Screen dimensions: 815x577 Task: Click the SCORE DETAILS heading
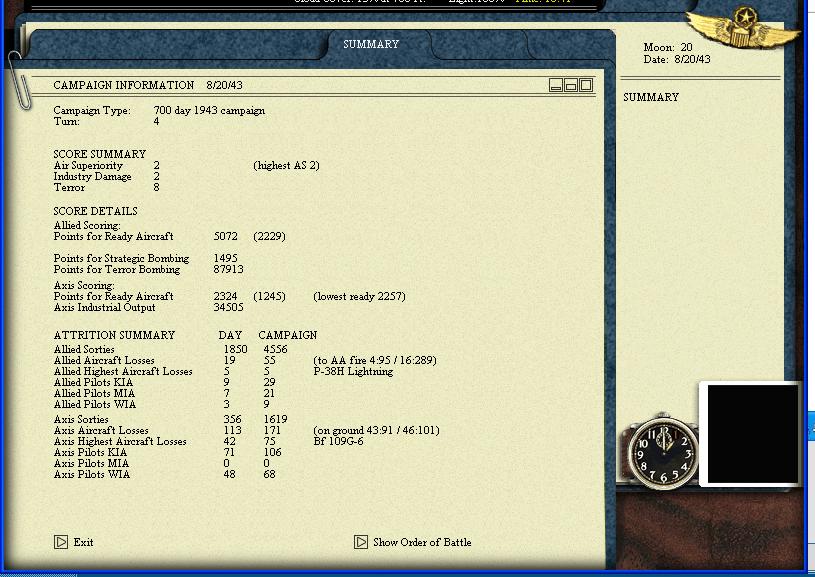pyautogui.click(x=96, y=211)
